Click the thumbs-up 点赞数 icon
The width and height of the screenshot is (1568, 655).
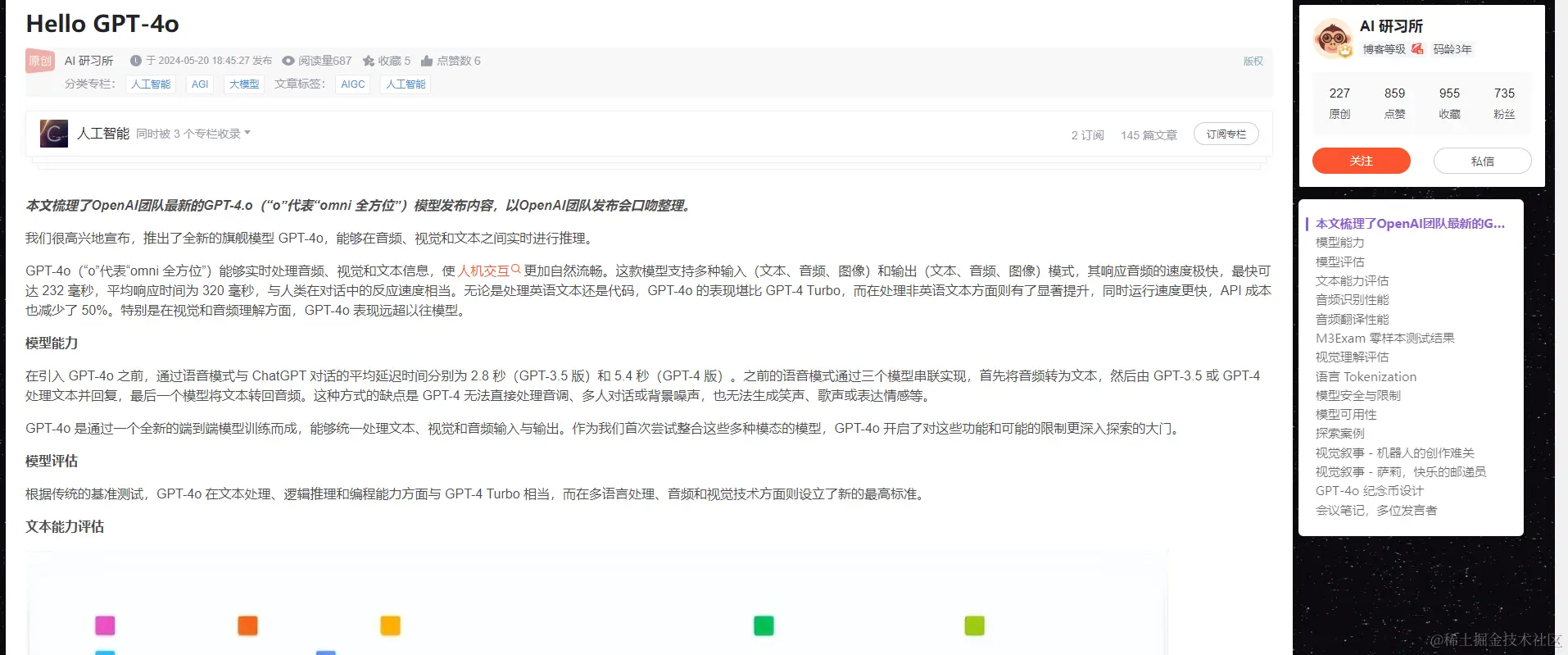[427, 61]
